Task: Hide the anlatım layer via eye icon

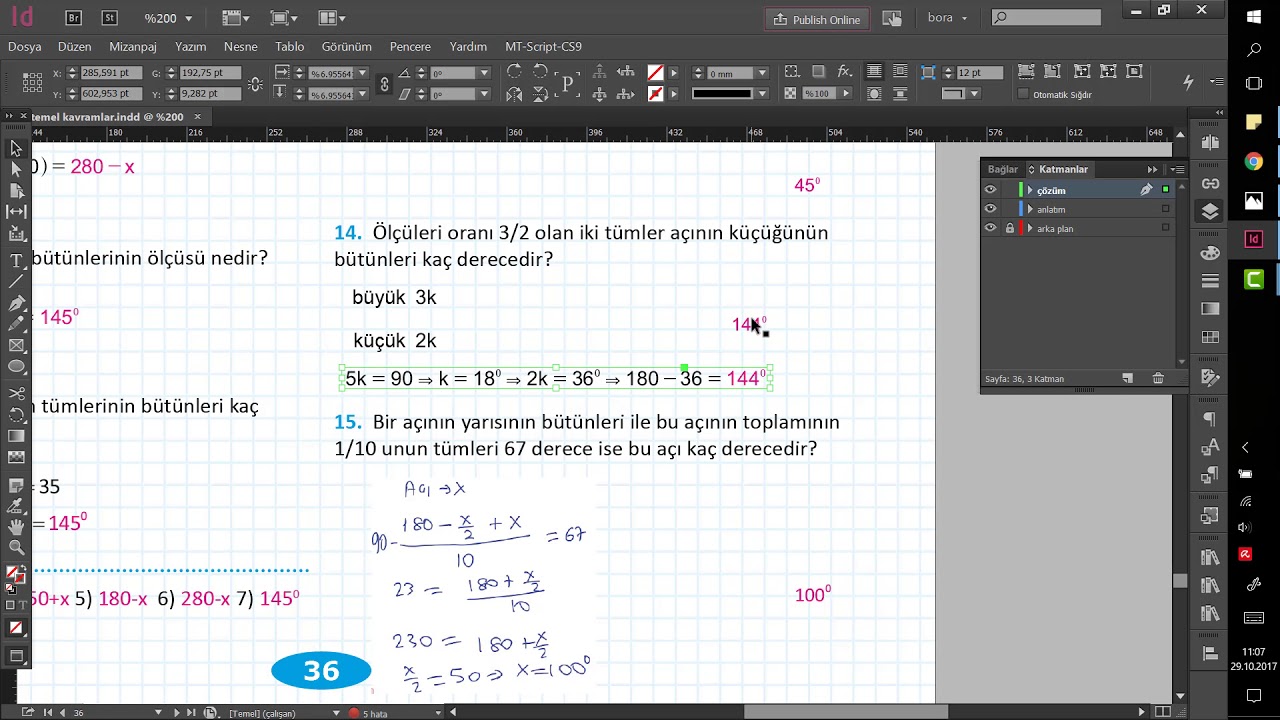Action: click(990, 209)
